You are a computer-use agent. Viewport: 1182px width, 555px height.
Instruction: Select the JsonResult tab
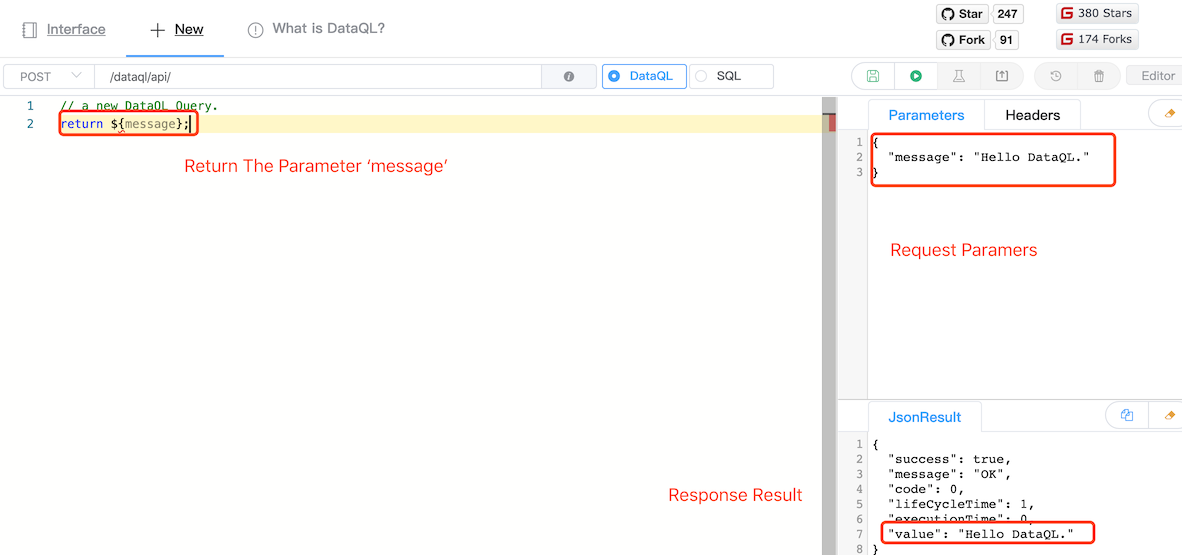click(x=925, y=417)
